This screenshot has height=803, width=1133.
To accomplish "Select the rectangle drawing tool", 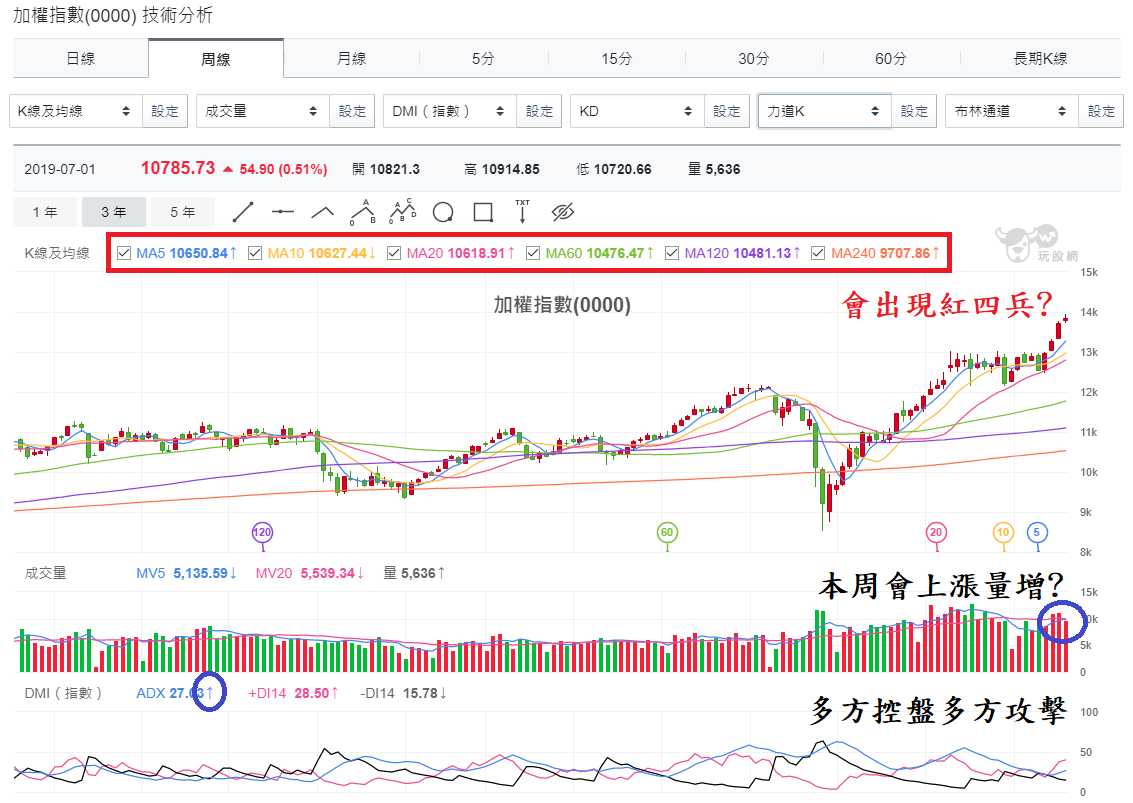I will pyautogui.click(x=483, y=212).
